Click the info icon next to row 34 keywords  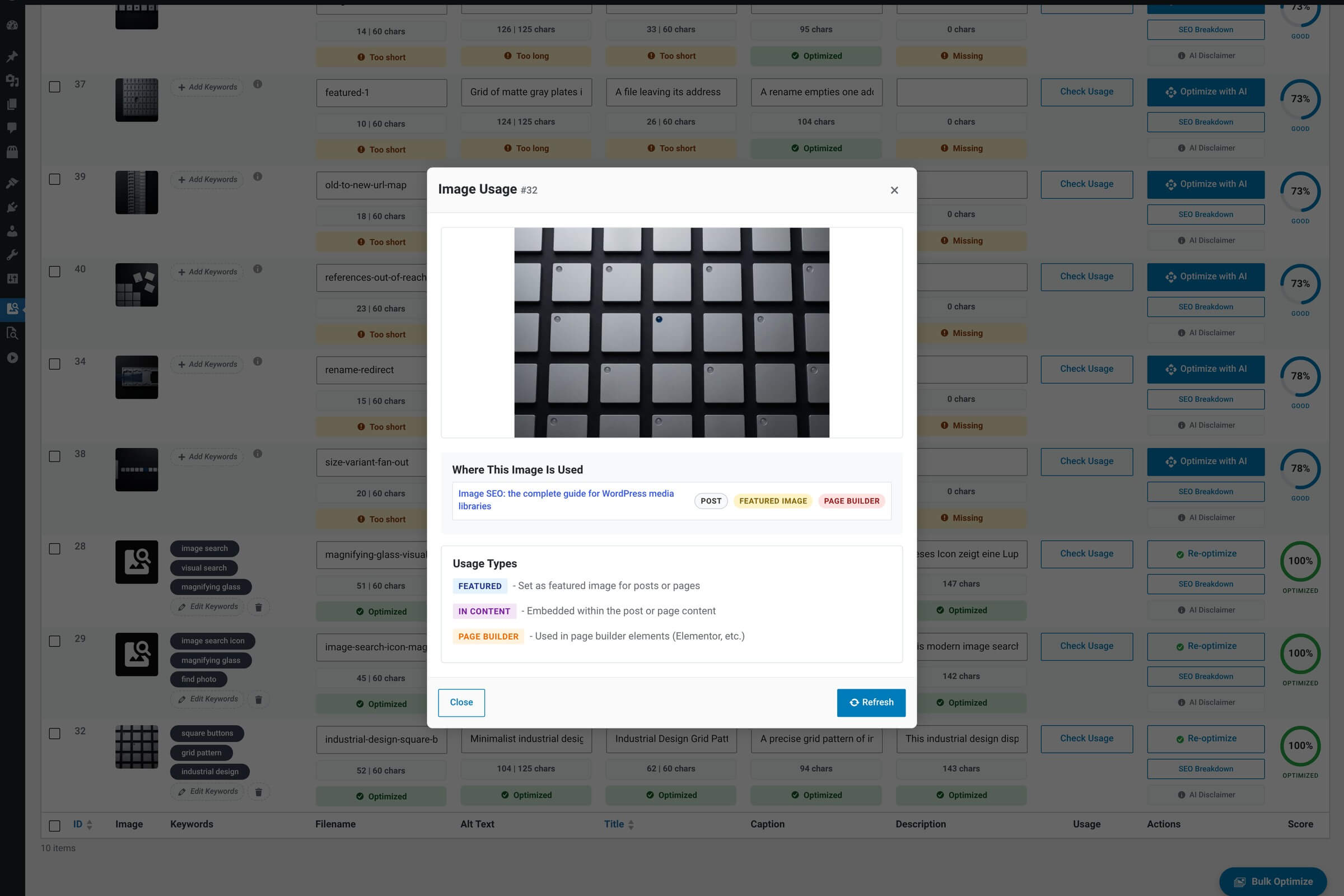[x=258, y=361]
